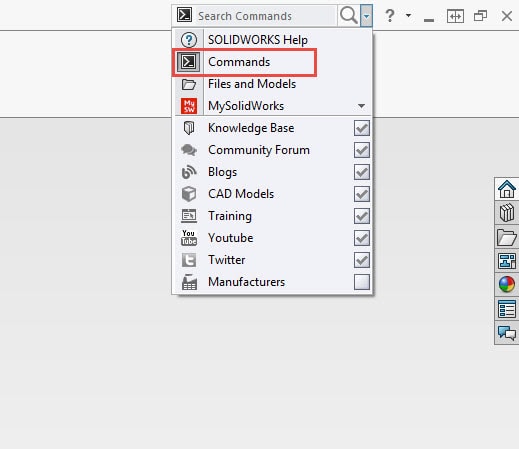Click the Manufacturers factory icon

[x=189, y=282]
